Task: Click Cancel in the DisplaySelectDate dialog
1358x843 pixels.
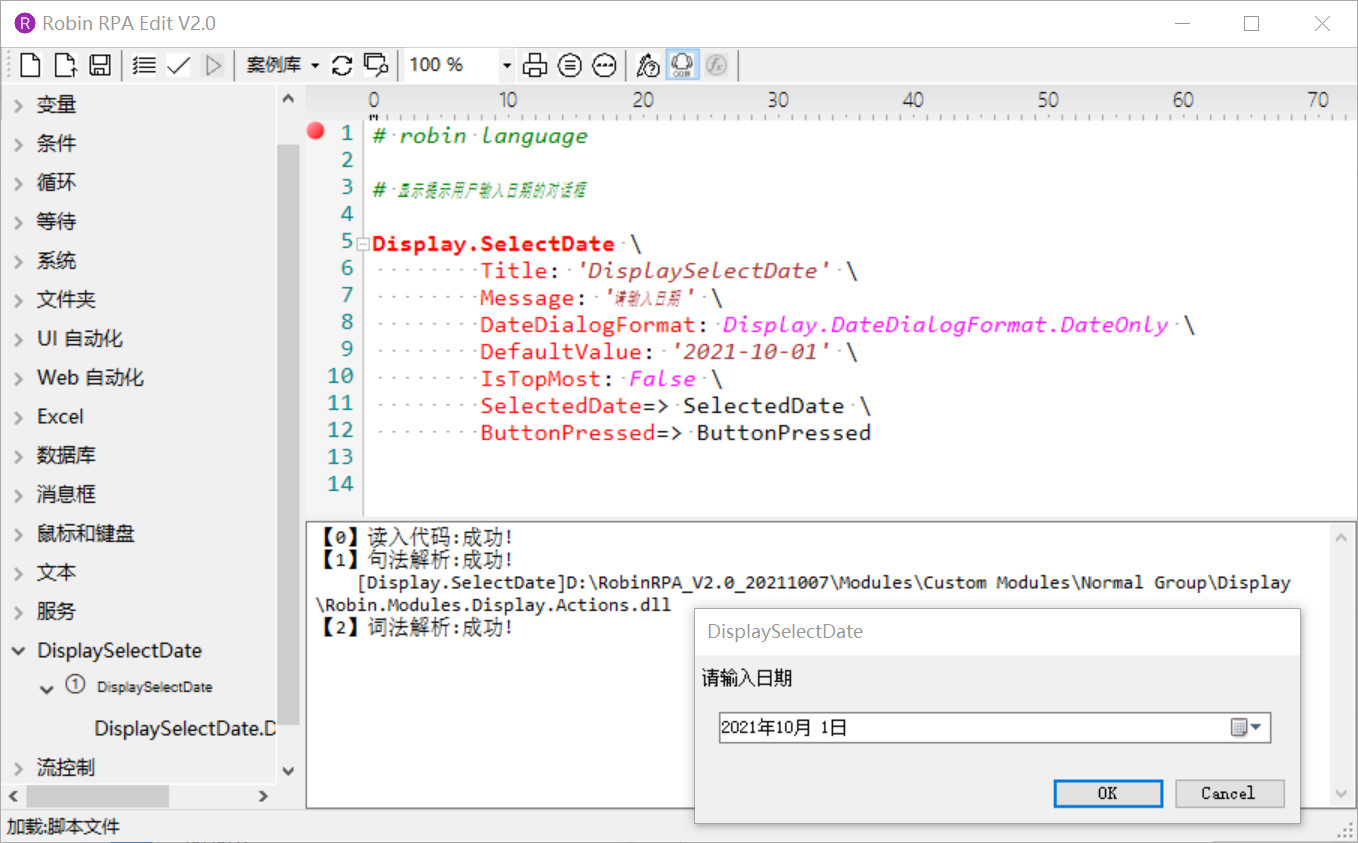Action: [1228, 793]
